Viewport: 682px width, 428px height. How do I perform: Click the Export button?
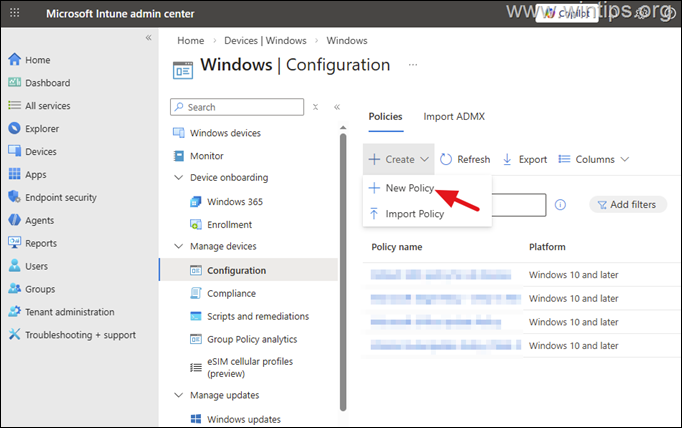[525, 159]
